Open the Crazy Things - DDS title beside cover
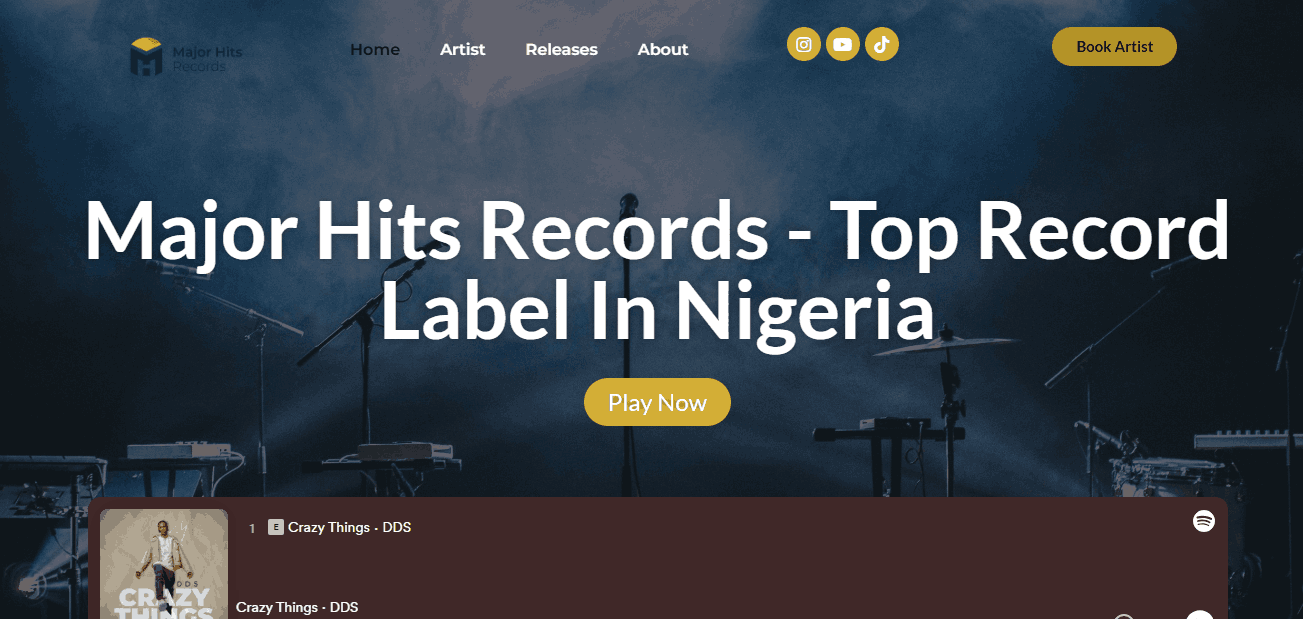The image size is (1303, 619). 297,607
